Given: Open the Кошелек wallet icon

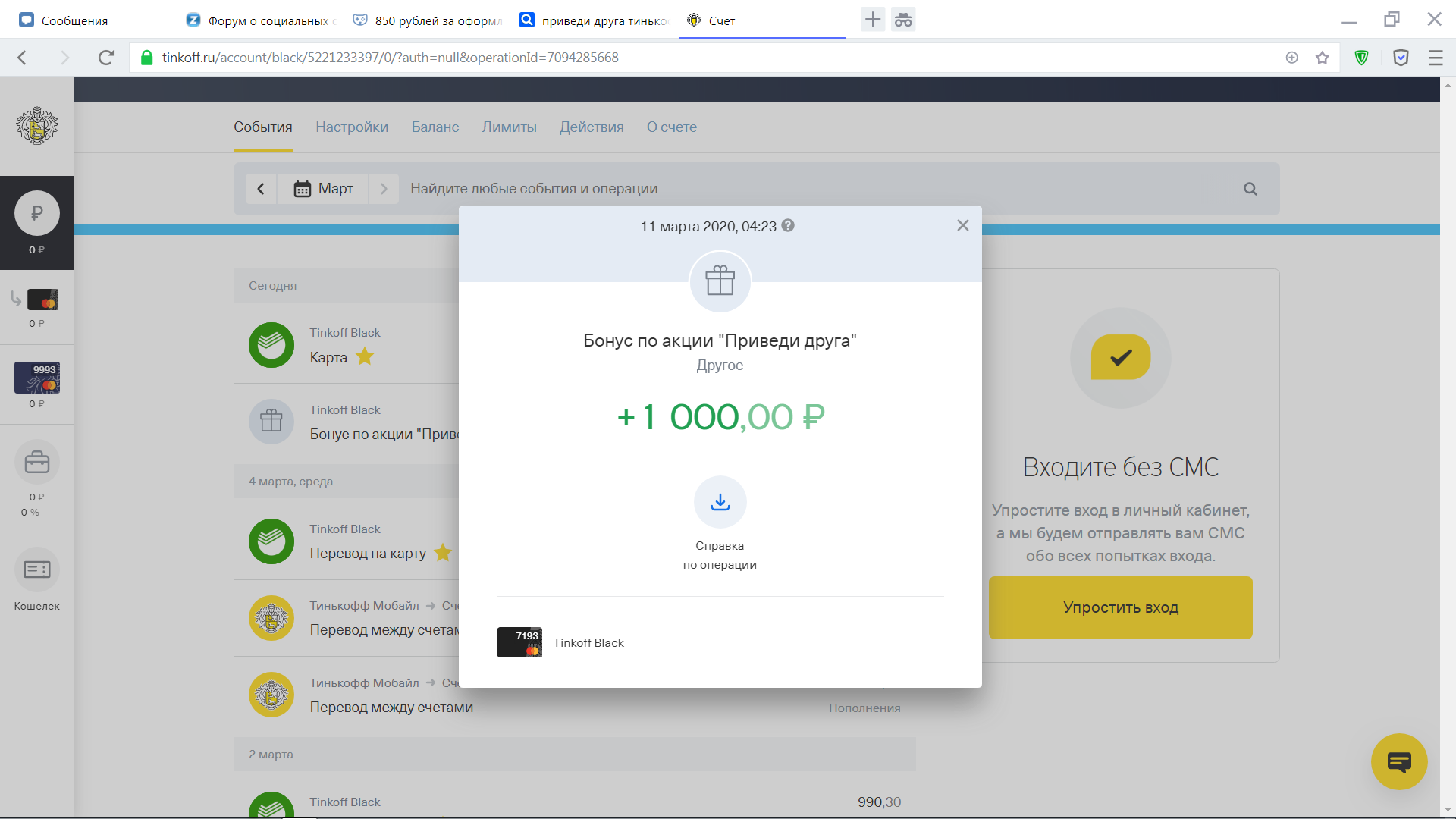Looking at the screenshot, I should pos(36,570).
